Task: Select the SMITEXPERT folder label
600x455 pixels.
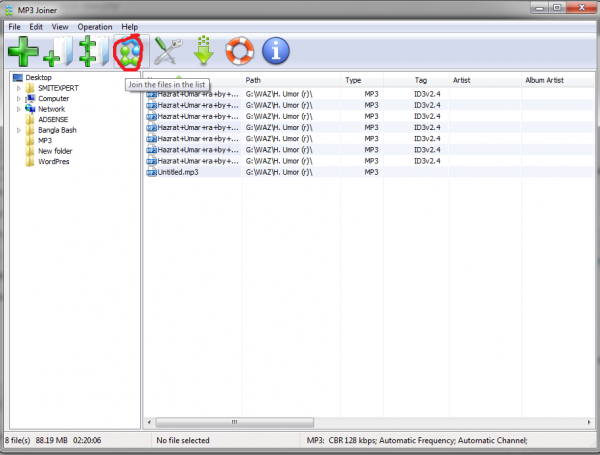Action: point(58,88)
